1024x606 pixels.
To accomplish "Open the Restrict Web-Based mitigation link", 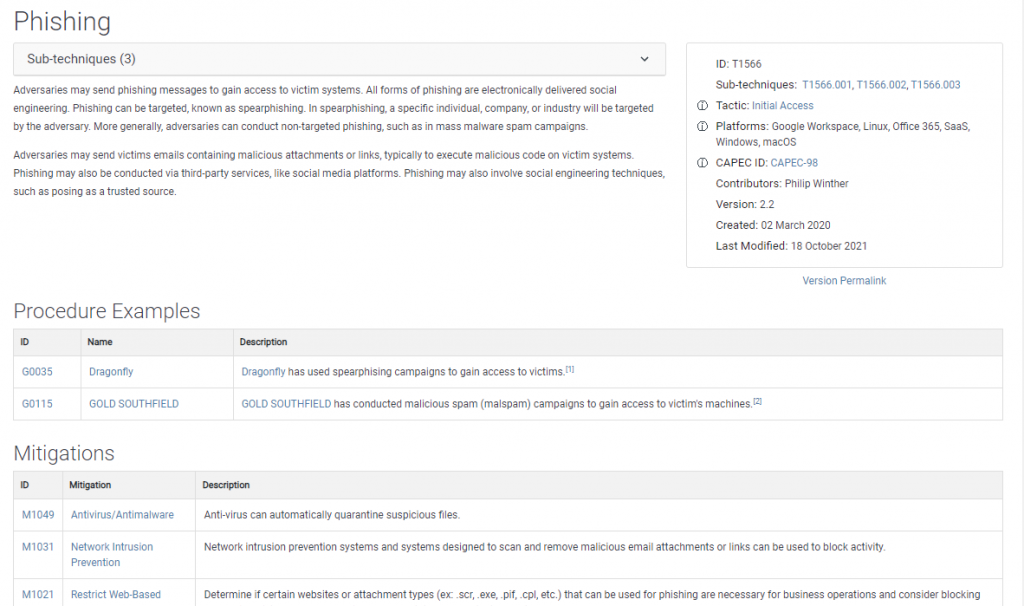I will [x=116, y=594].
